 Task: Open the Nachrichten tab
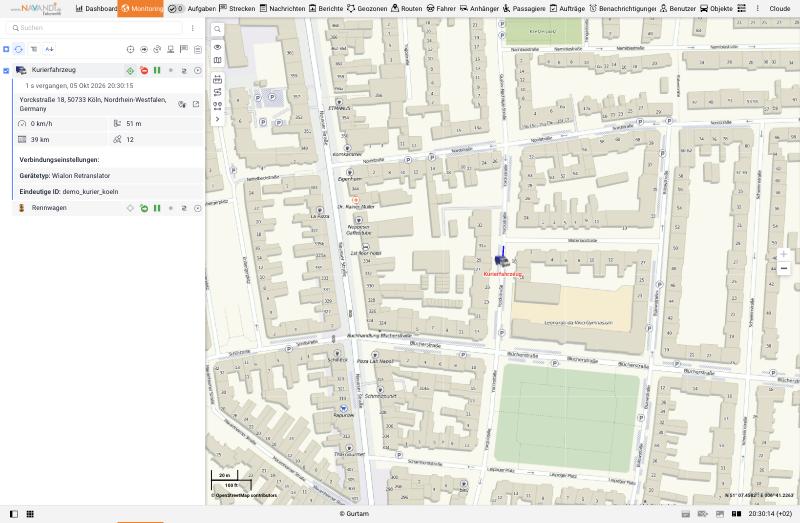pos(282,9)
